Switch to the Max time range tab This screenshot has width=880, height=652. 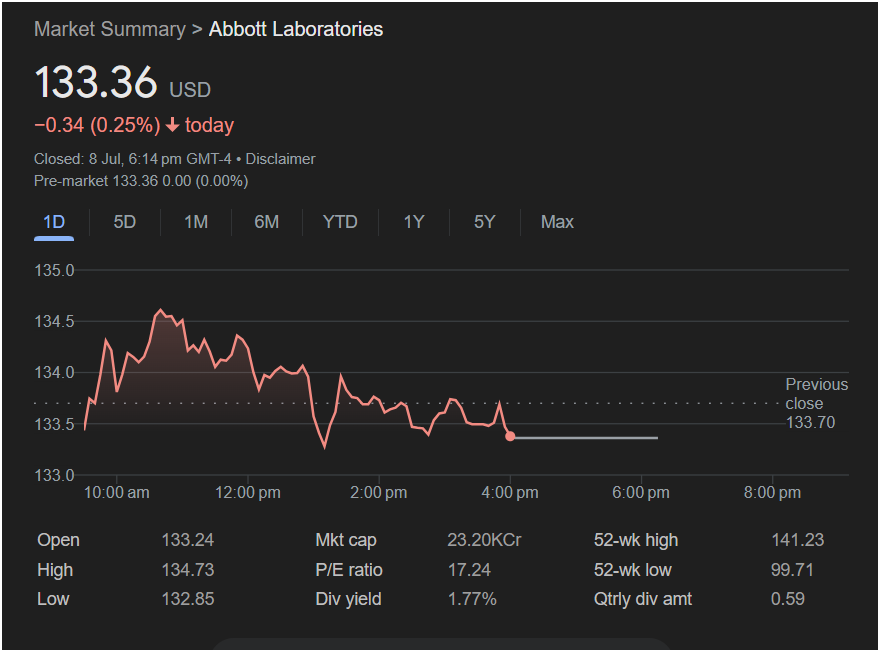557,222
